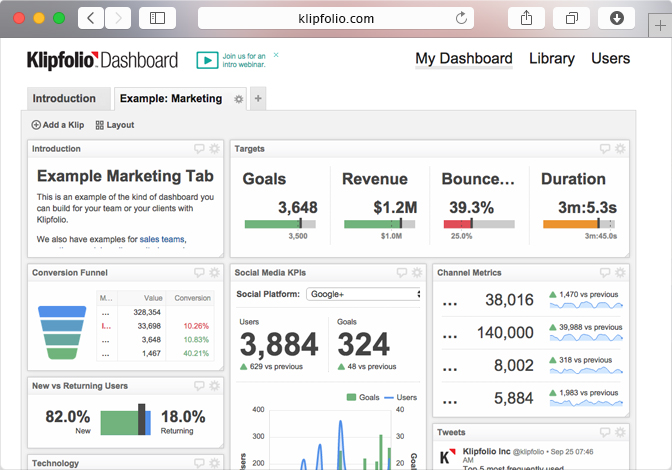Dismiss the intro webinar banner
This screenshot has height=470, width=672.
point(276,55)
